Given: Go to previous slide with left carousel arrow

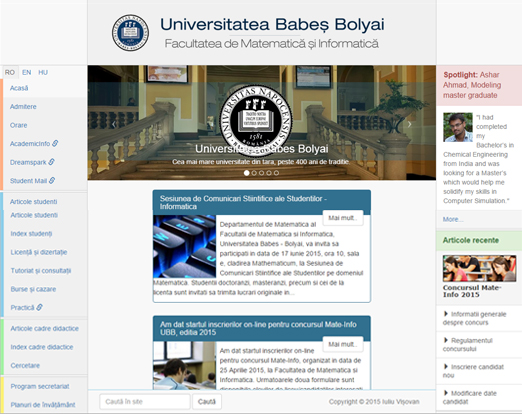Looking at the screenshot, I should [x=114, y=124].
